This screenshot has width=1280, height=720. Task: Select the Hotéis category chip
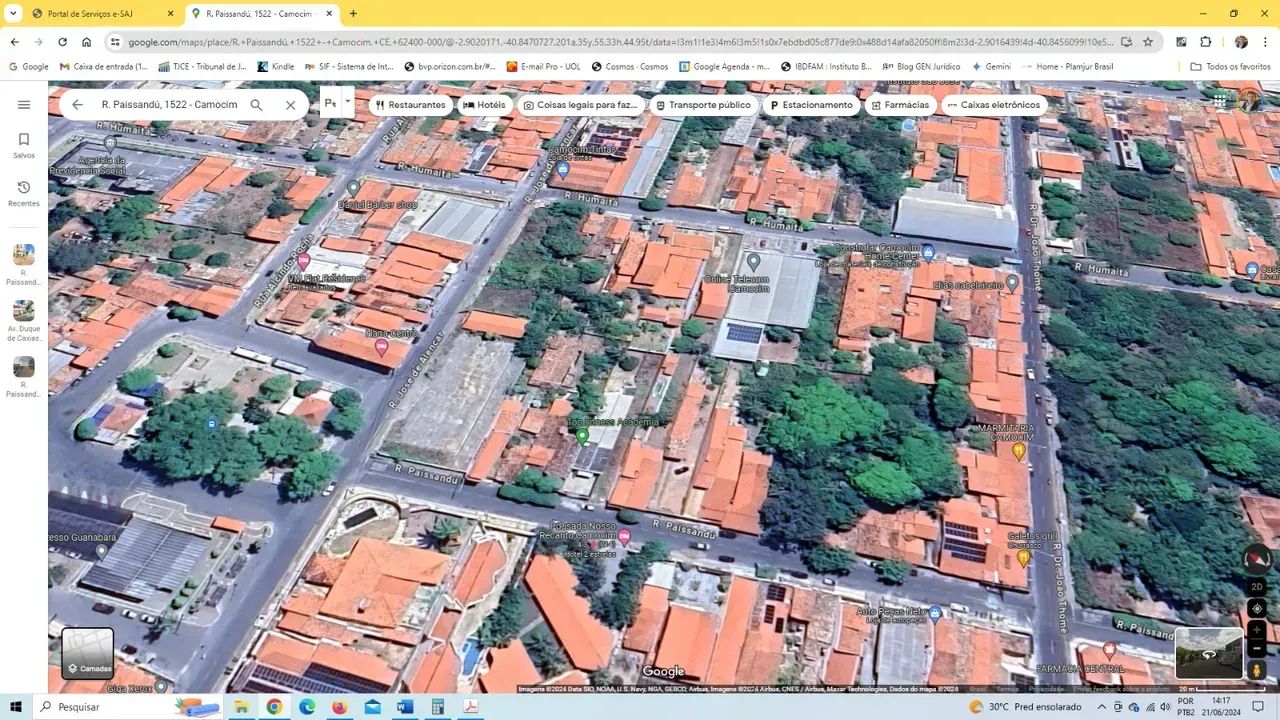point(485,105)
